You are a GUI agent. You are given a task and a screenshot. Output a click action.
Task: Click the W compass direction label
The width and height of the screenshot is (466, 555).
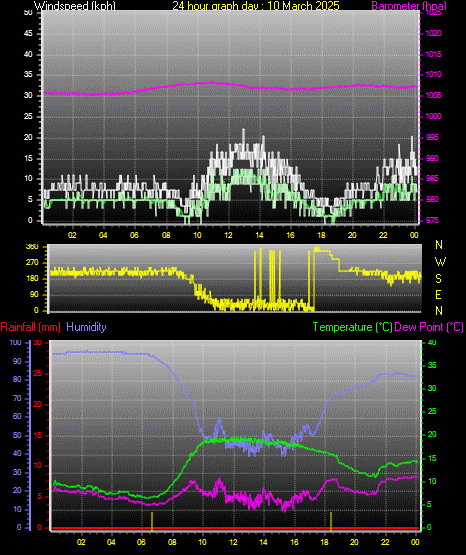pyautogui.click(x=440, y=262)
